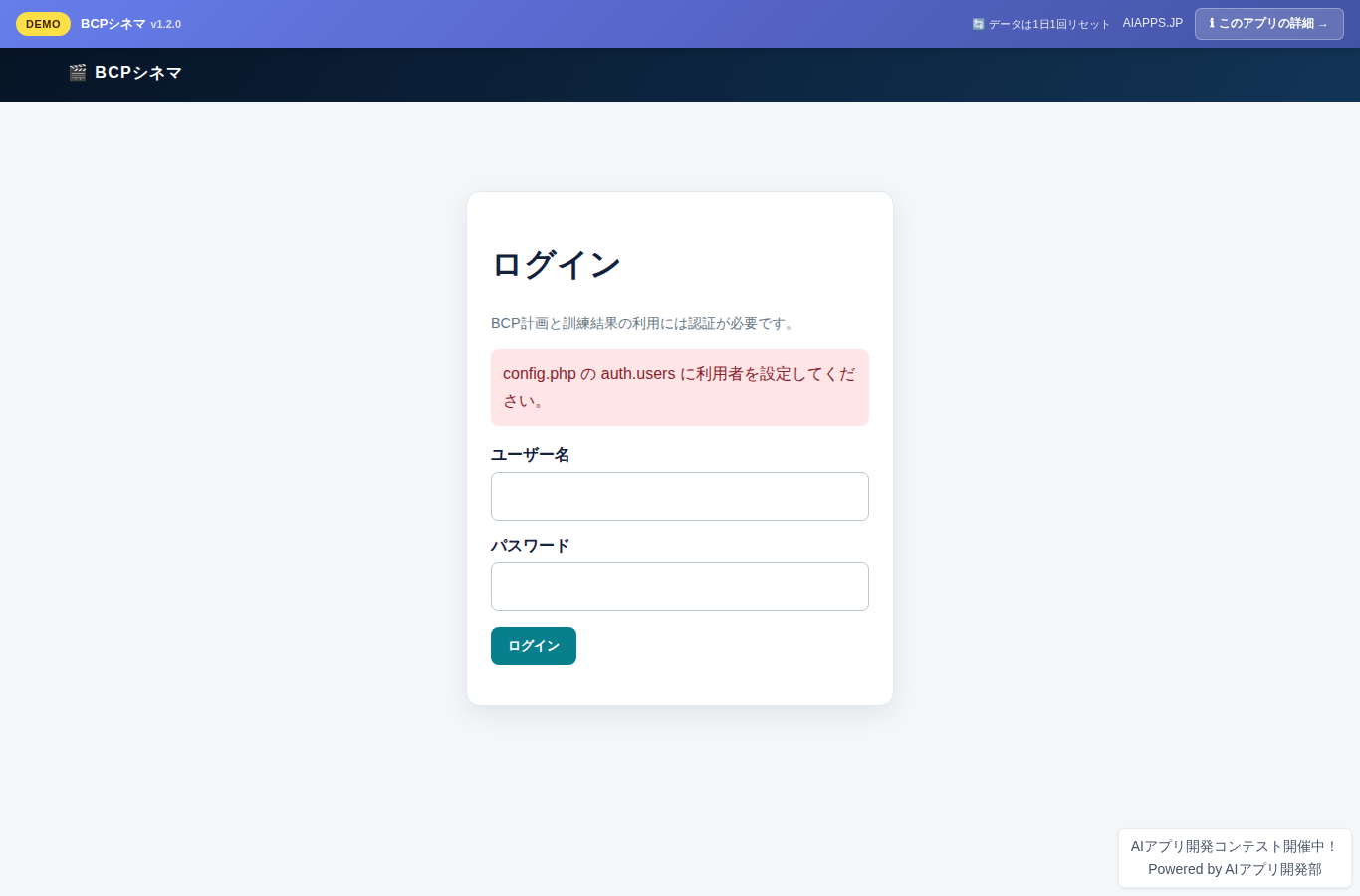Open このアプリの詳細 button in top bar
This screenshot has width=1360, height=896.
[x=1268, y=24]
